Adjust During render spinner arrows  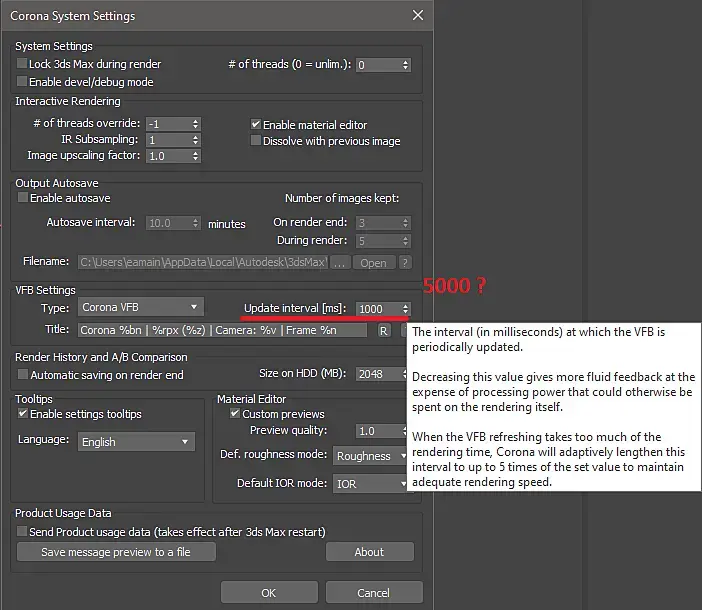pyautogui.click(x=406, y=241)
